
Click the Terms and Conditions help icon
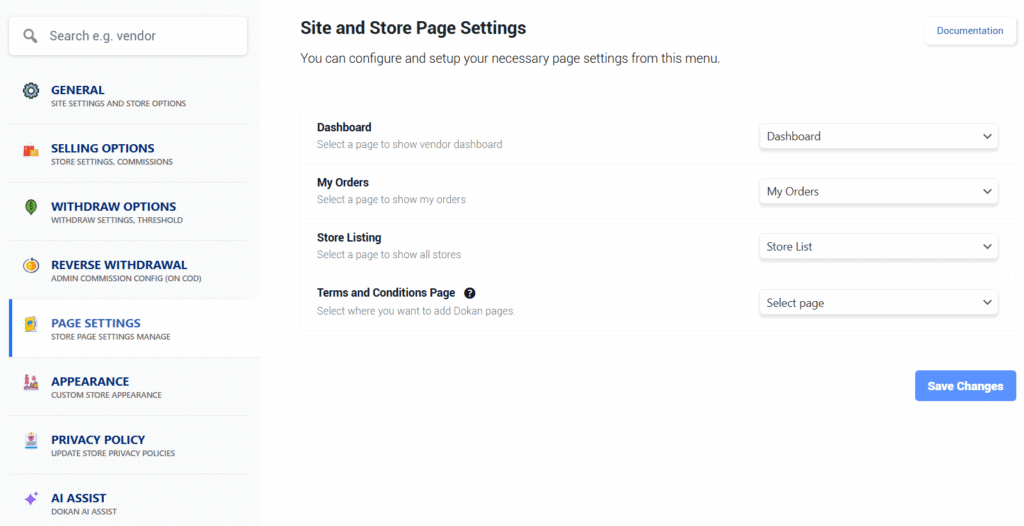point(470,293)
